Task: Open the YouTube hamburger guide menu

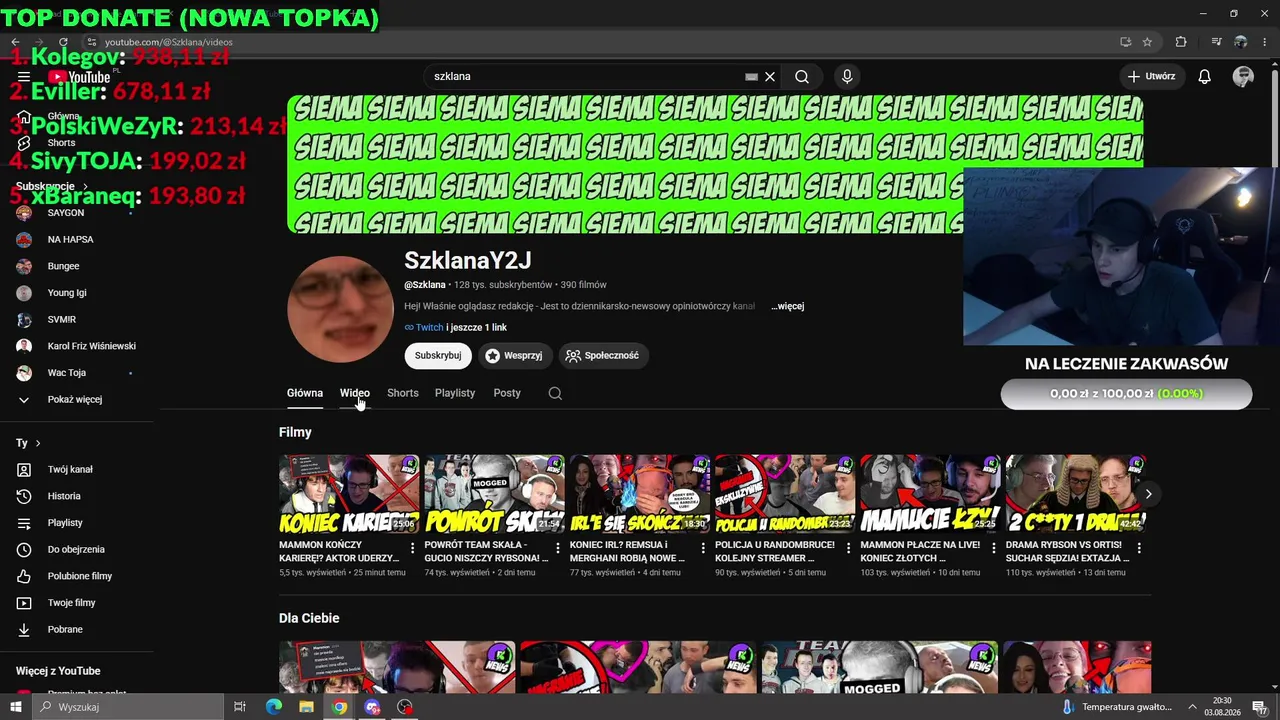Action: pyautogui.click(x=24, y=77)
